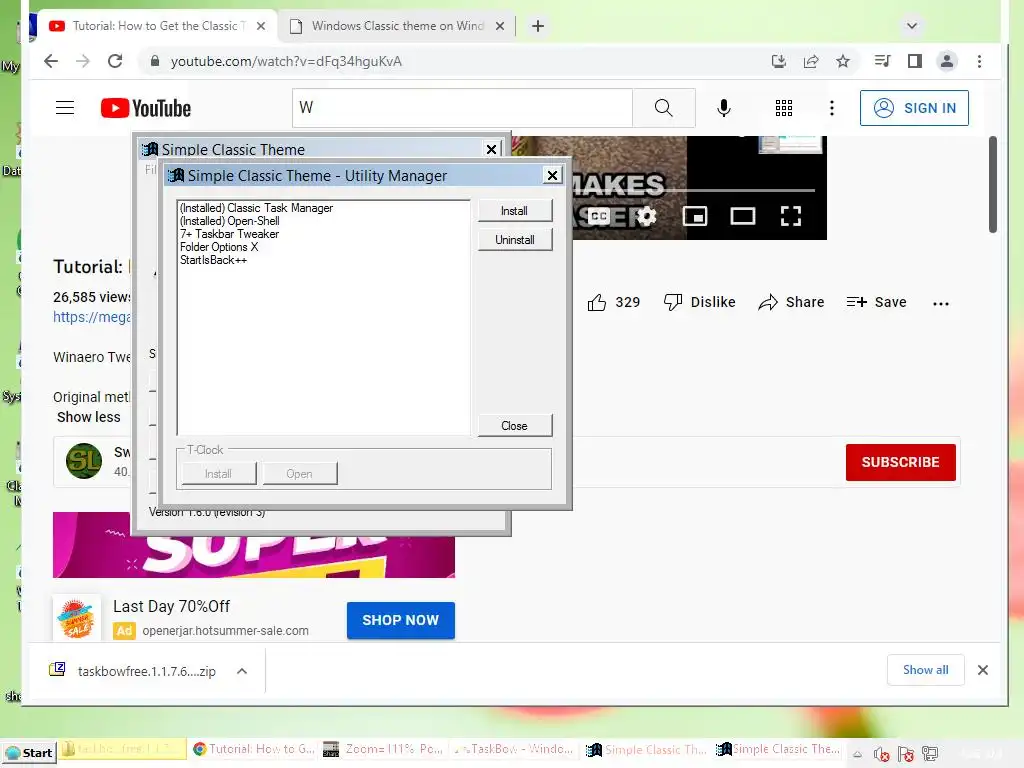Open the Start menu

29,752
